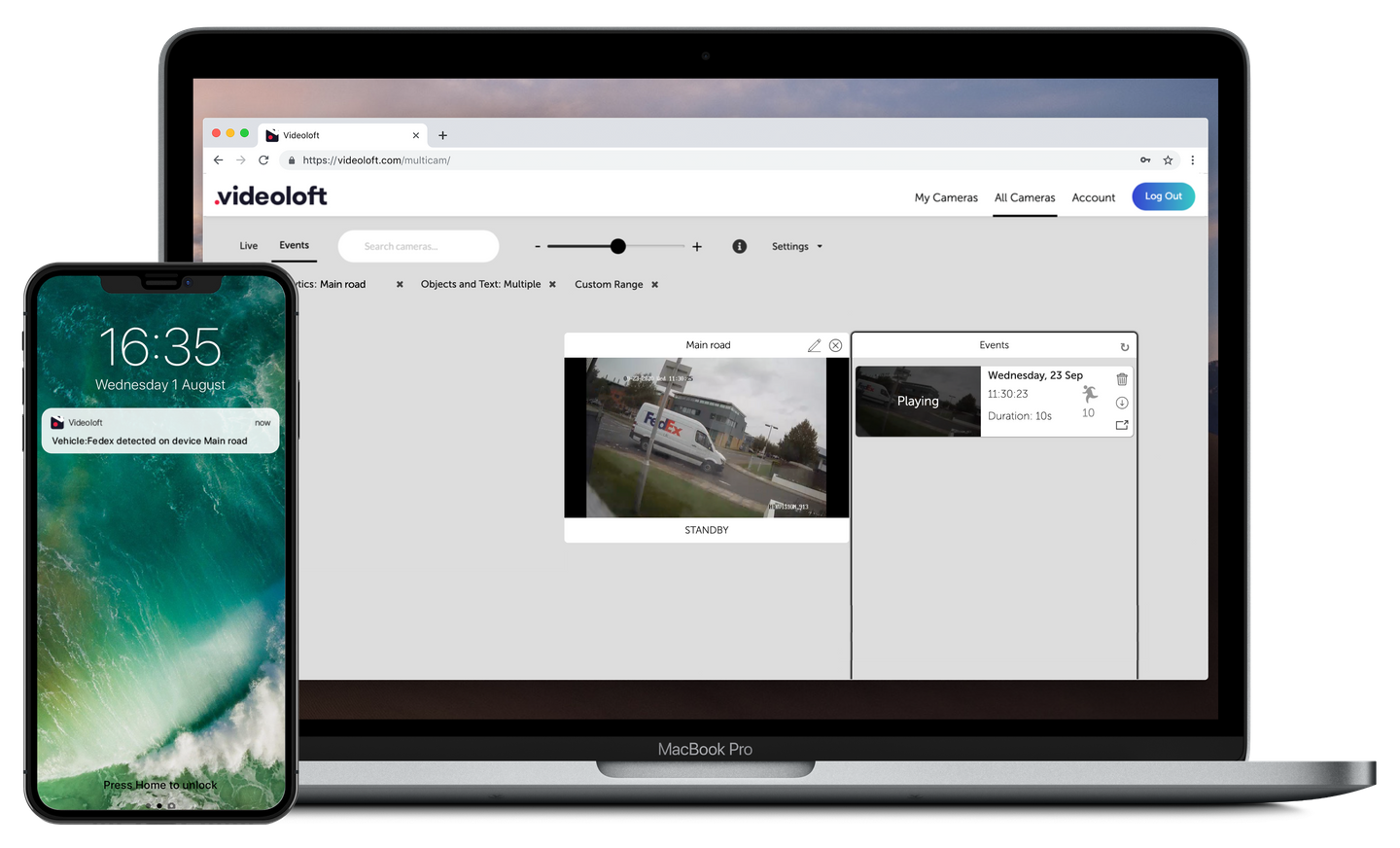
Task: Click the STANDBY status label
Action: coord(707,530)
